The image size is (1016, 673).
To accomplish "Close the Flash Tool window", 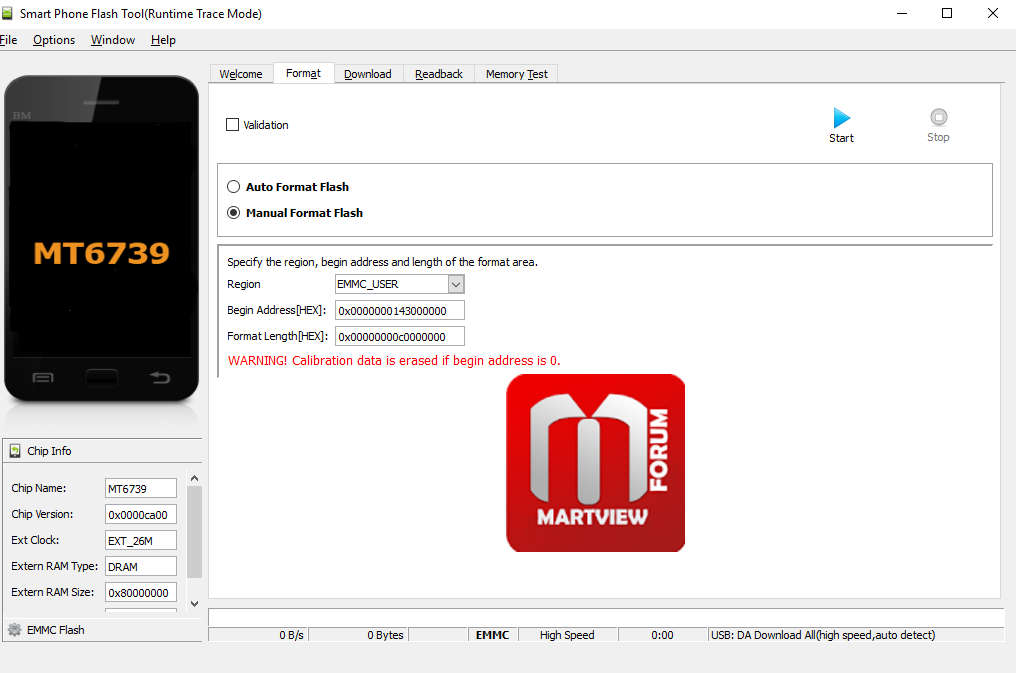I will [993, 13].
